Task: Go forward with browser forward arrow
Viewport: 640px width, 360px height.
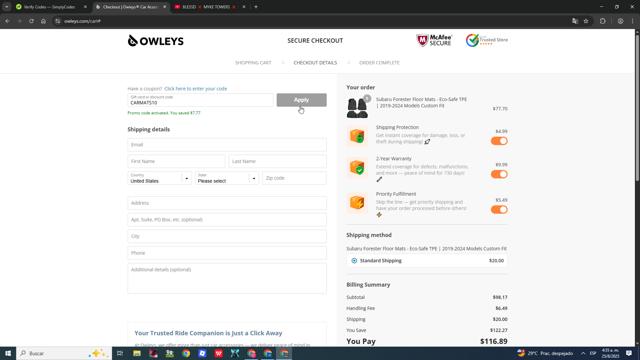Action: tap(19, 21)
